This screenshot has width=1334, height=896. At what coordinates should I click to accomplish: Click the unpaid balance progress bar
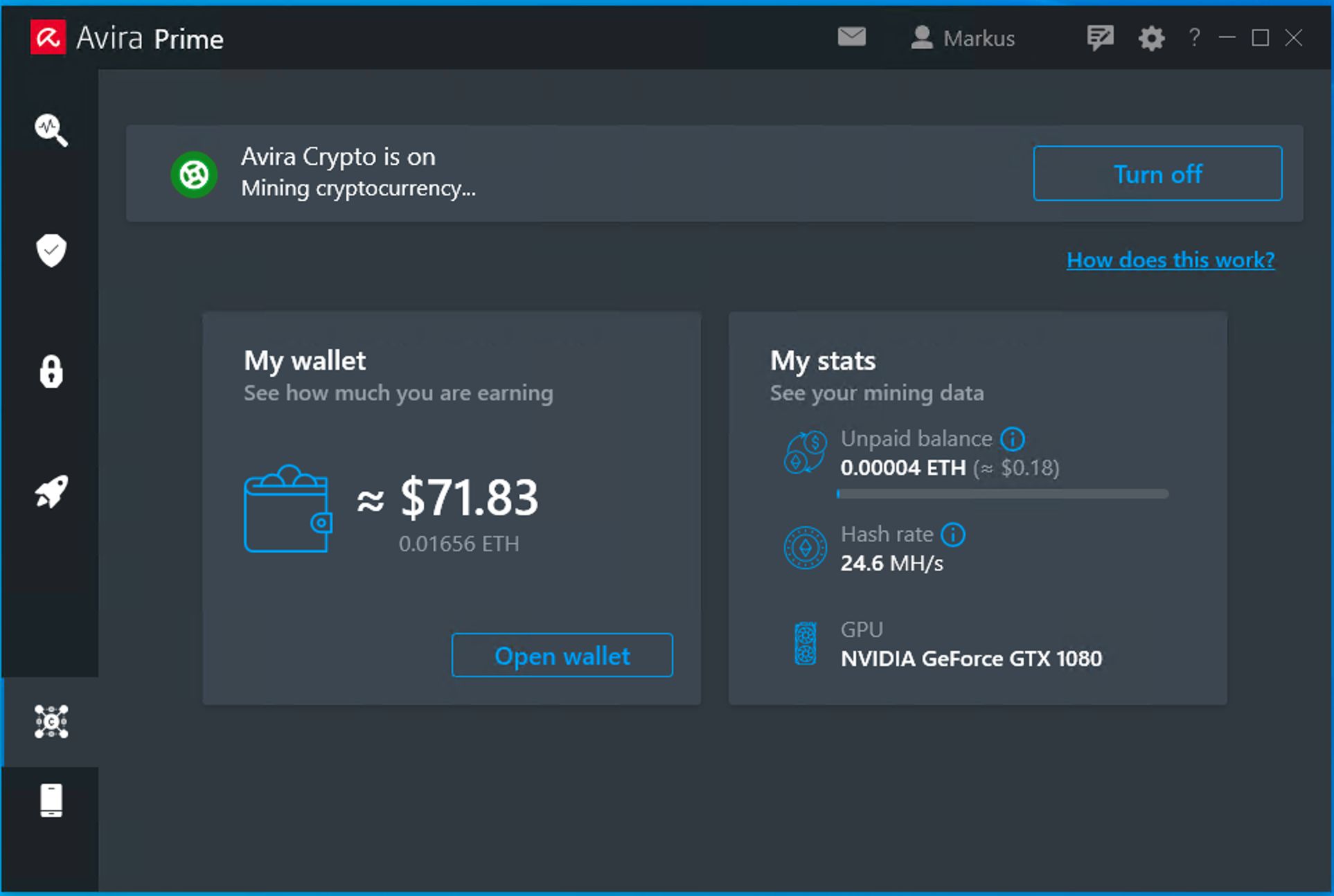pos(1002,494)
